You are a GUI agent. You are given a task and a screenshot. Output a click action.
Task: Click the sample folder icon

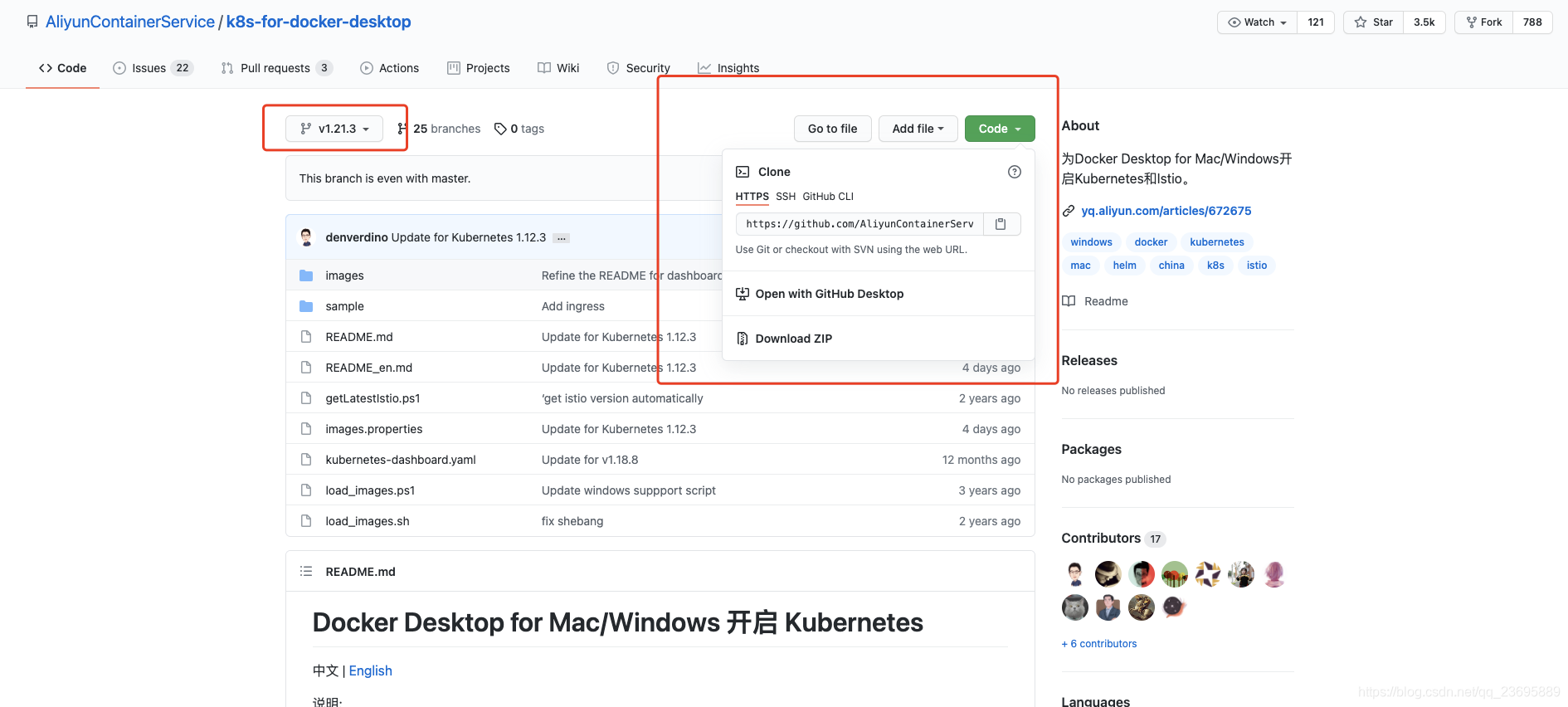[306, 306]
